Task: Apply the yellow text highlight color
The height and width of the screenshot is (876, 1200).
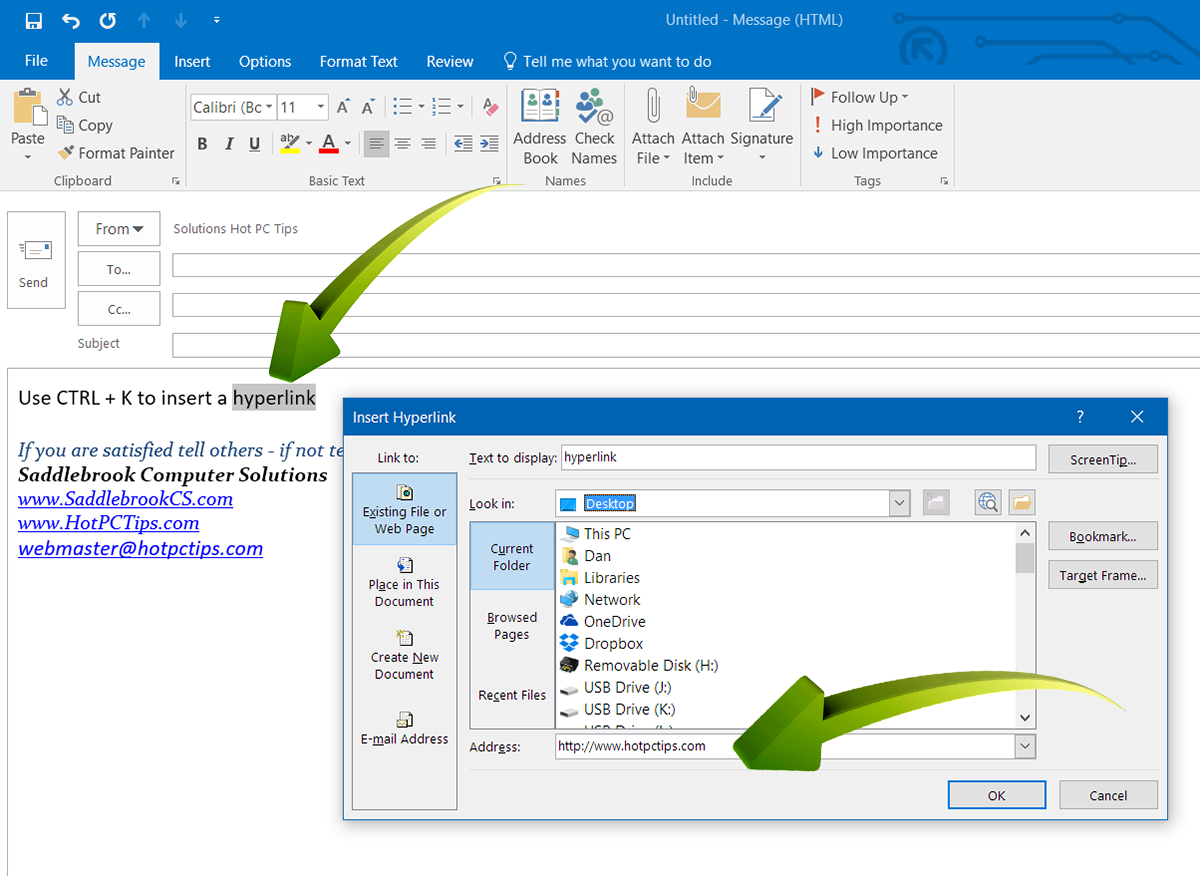Action: pyautogui.click(x=290, y=144)
